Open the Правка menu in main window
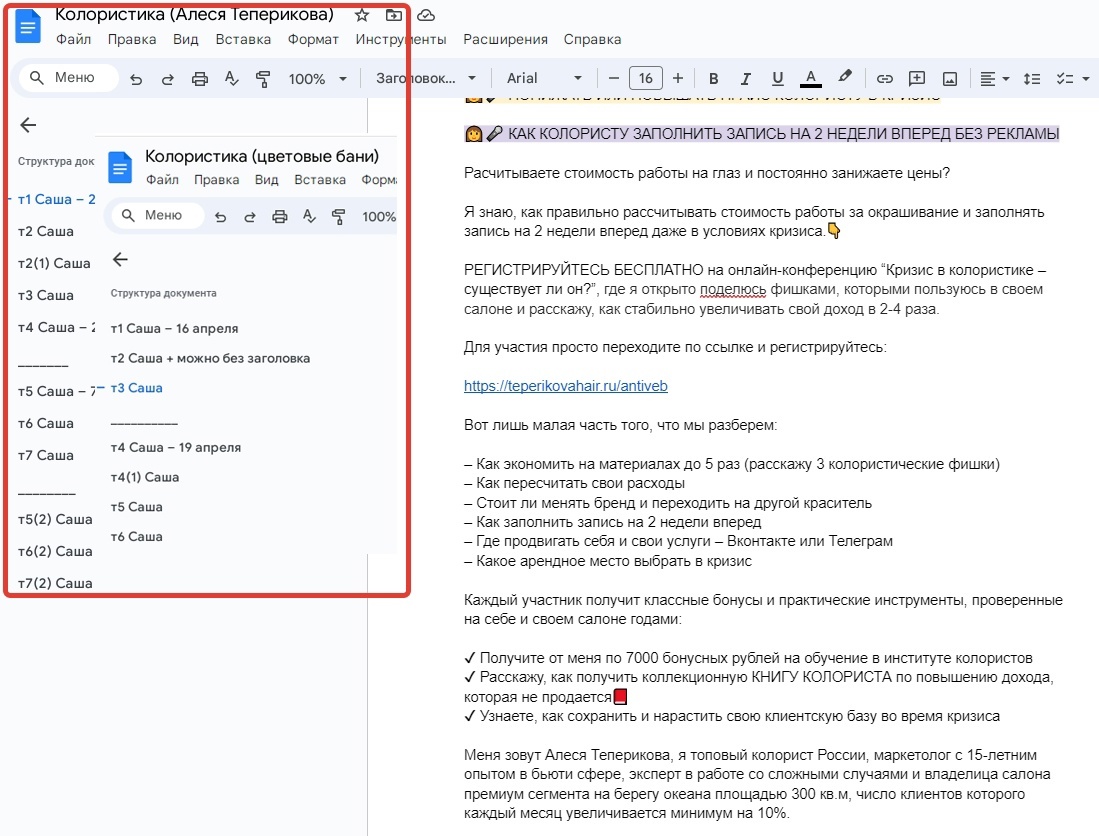The width and height of the screenshot is (1099, 836). click(132, 39)
